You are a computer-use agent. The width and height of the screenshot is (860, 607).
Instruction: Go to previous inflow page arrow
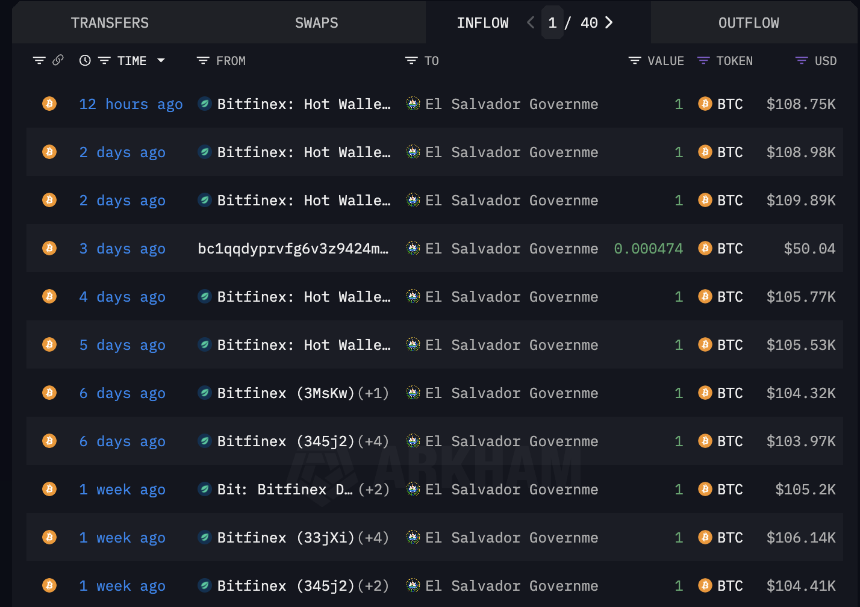tap(530, 22)
